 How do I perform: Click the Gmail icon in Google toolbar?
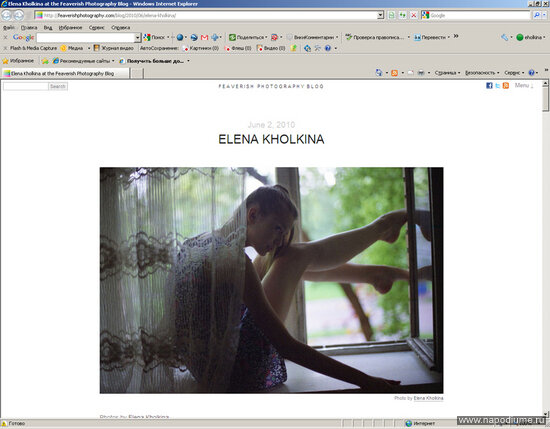coord(204,37)
